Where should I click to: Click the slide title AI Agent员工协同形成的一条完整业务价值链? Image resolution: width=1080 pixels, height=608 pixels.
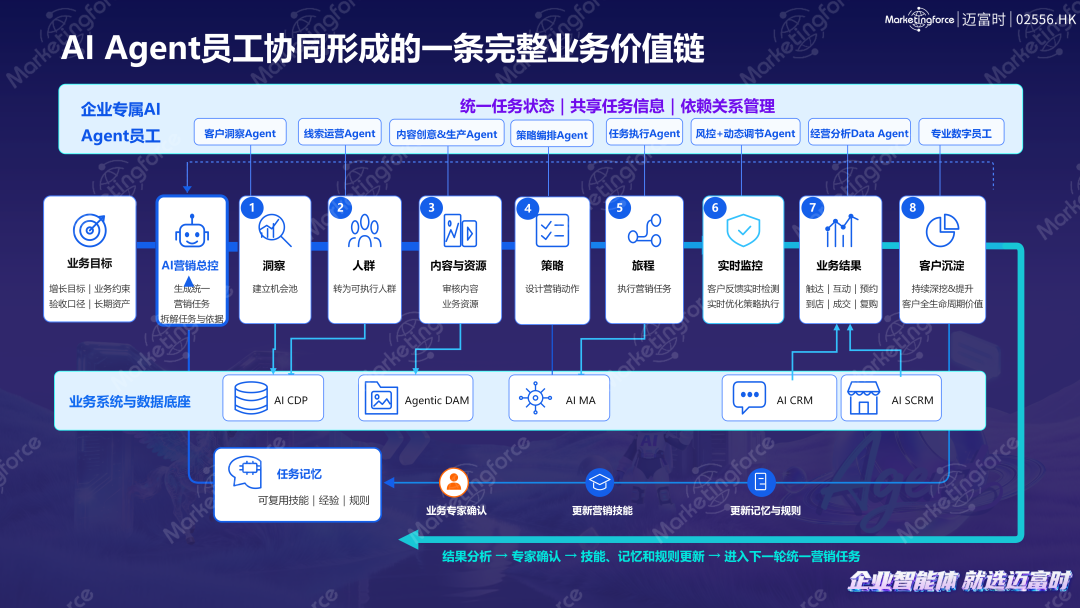click(382, 48)
